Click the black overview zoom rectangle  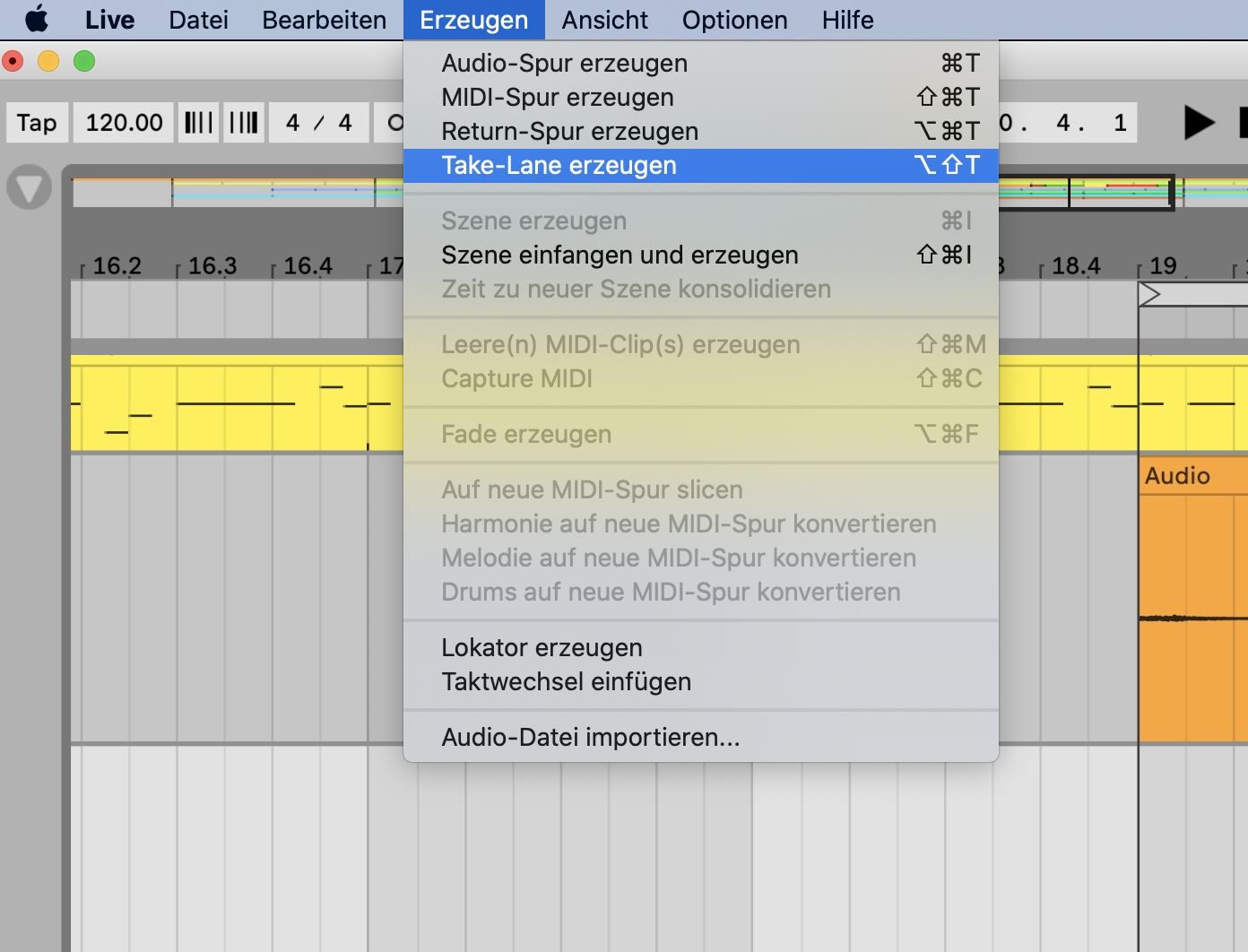coord(1121,192)
